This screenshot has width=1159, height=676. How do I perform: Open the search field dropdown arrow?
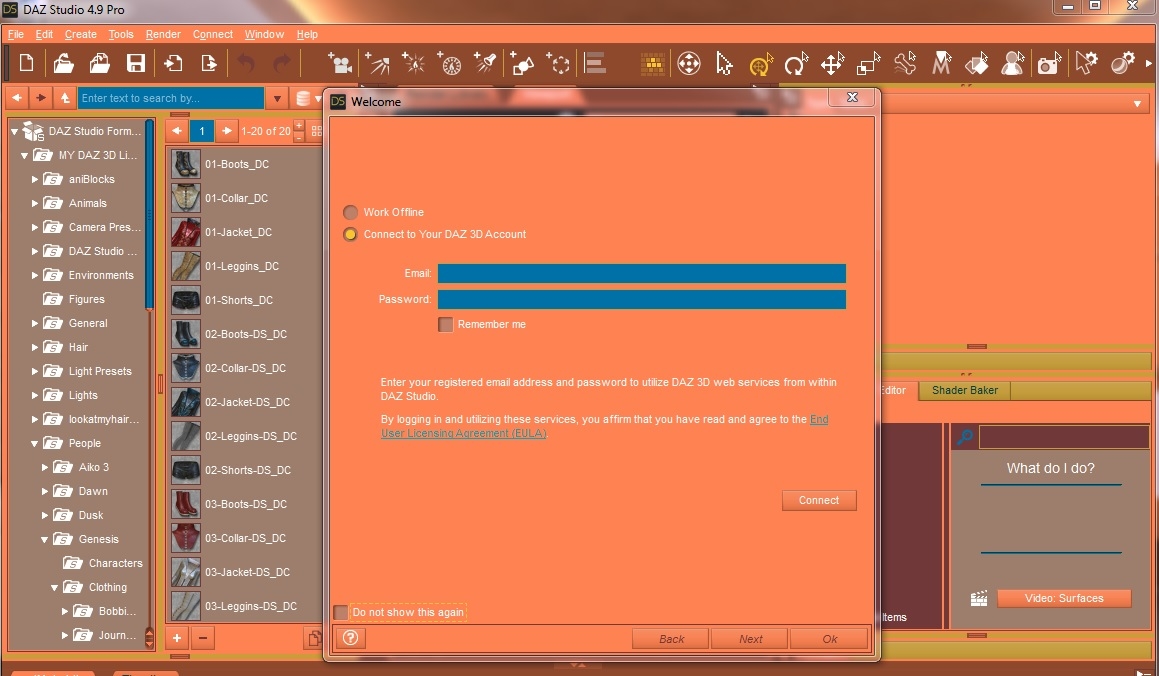pos(278,99)
